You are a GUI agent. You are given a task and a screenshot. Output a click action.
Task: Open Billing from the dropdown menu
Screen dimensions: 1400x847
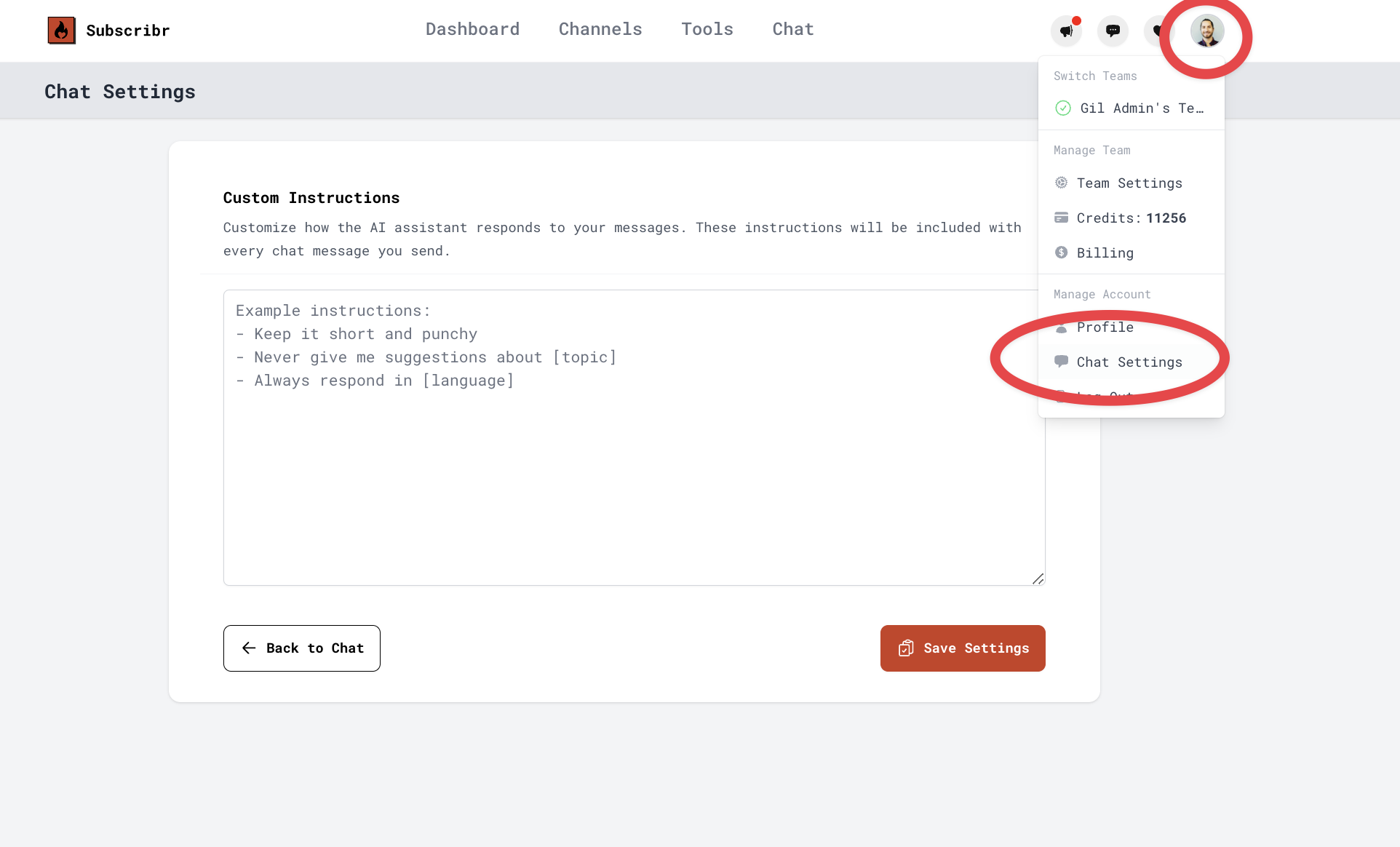[x=1131, y=253]
